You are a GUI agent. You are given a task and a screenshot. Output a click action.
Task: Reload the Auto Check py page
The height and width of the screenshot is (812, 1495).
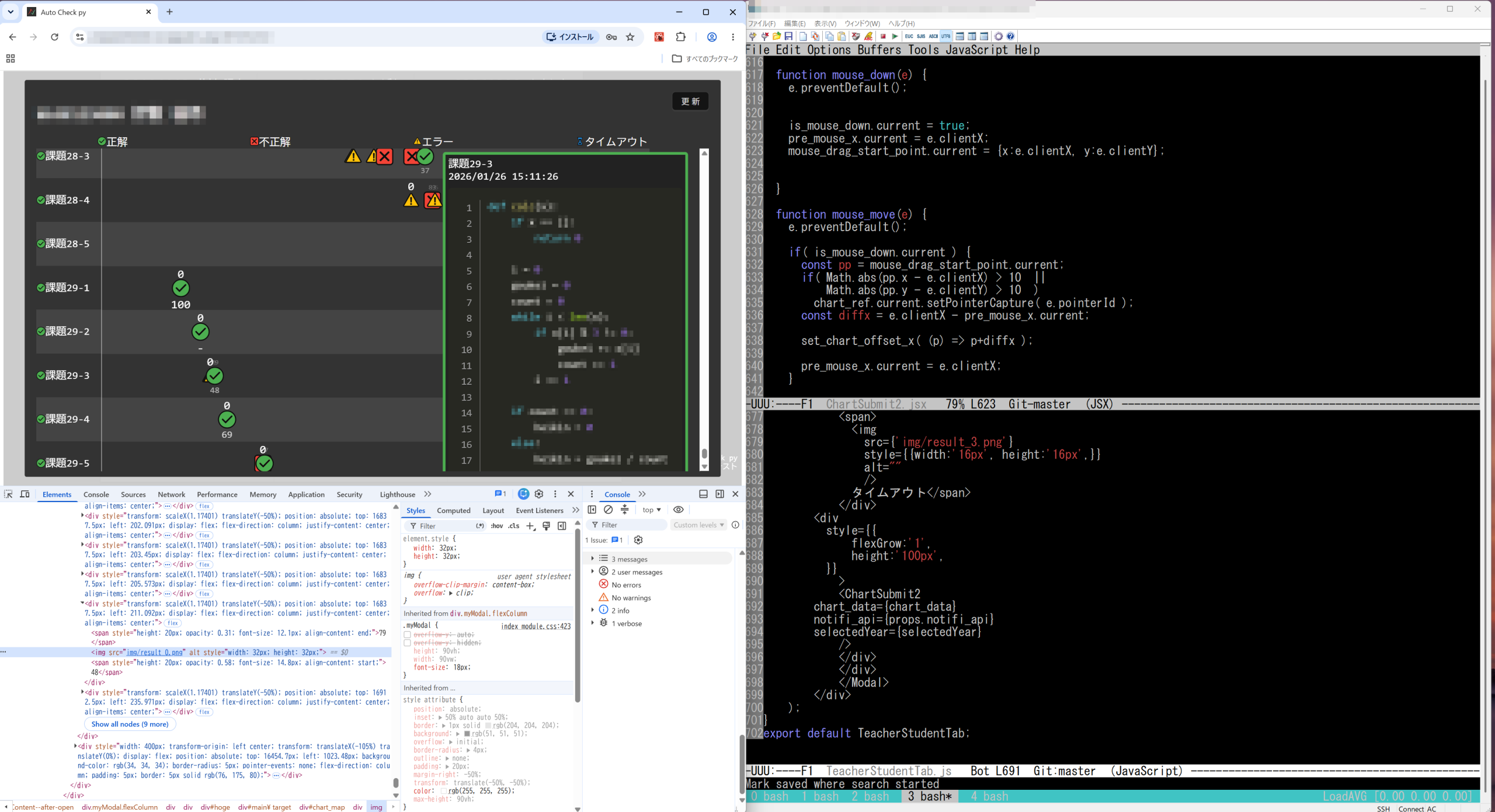[x=54, y=37]
